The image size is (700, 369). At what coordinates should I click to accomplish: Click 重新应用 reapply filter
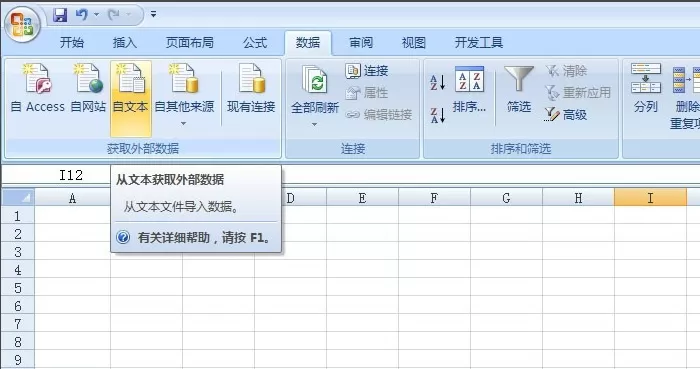point(578,93)
